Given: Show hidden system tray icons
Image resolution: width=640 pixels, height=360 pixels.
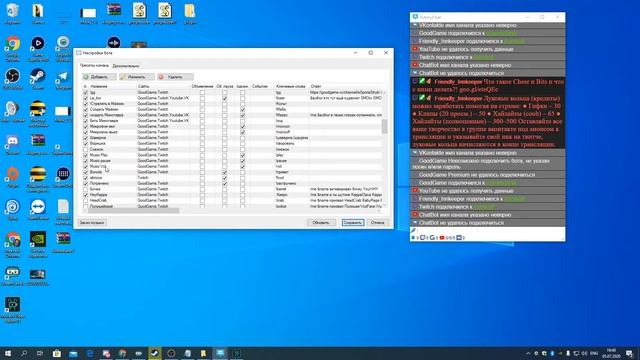Looking at the screenshot, I should coord(528,353).
